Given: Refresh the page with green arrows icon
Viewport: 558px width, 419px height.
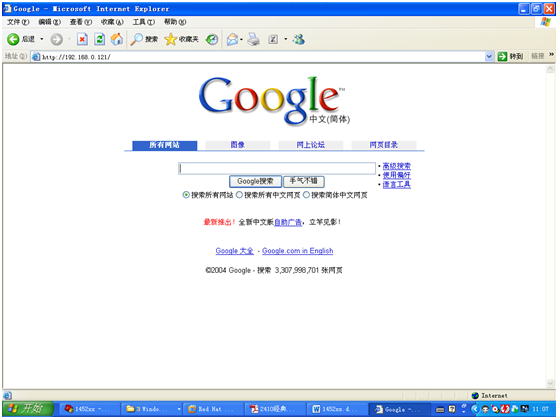Looking at the screenshot, I should [100, 39].
